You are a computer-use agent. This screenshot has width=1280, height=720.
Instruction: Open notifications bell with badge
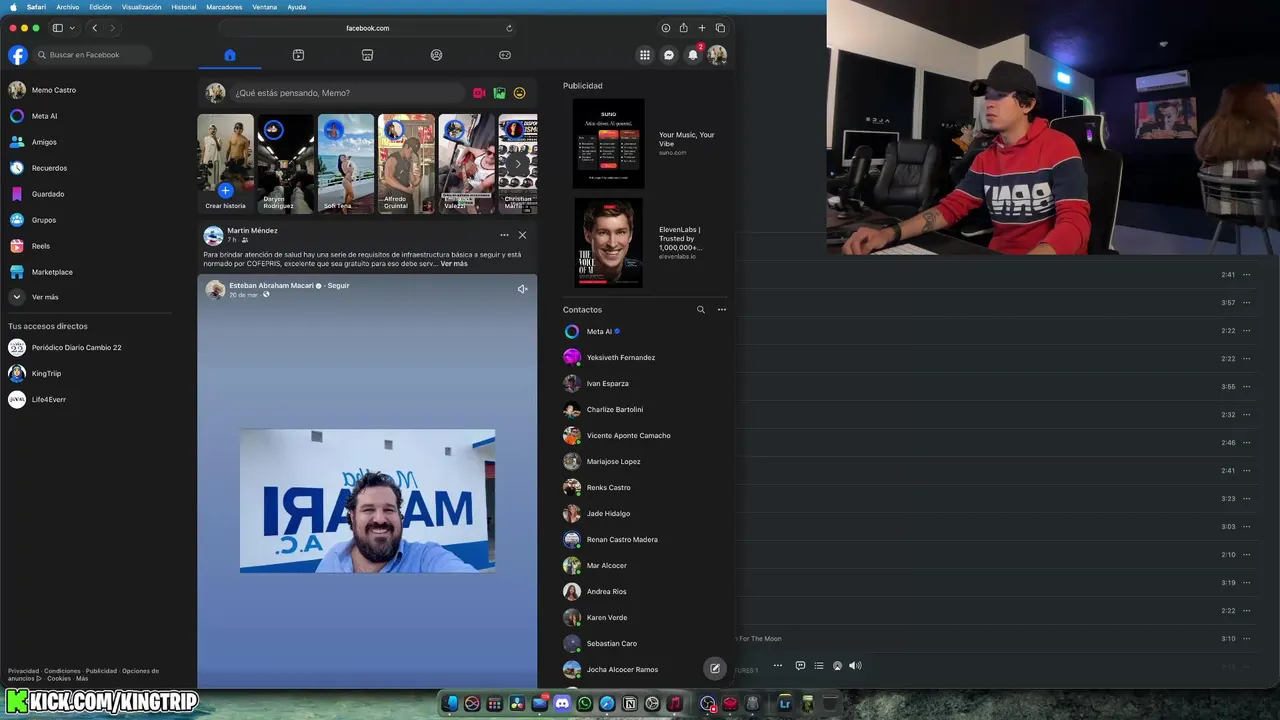(x=693, y=55)
